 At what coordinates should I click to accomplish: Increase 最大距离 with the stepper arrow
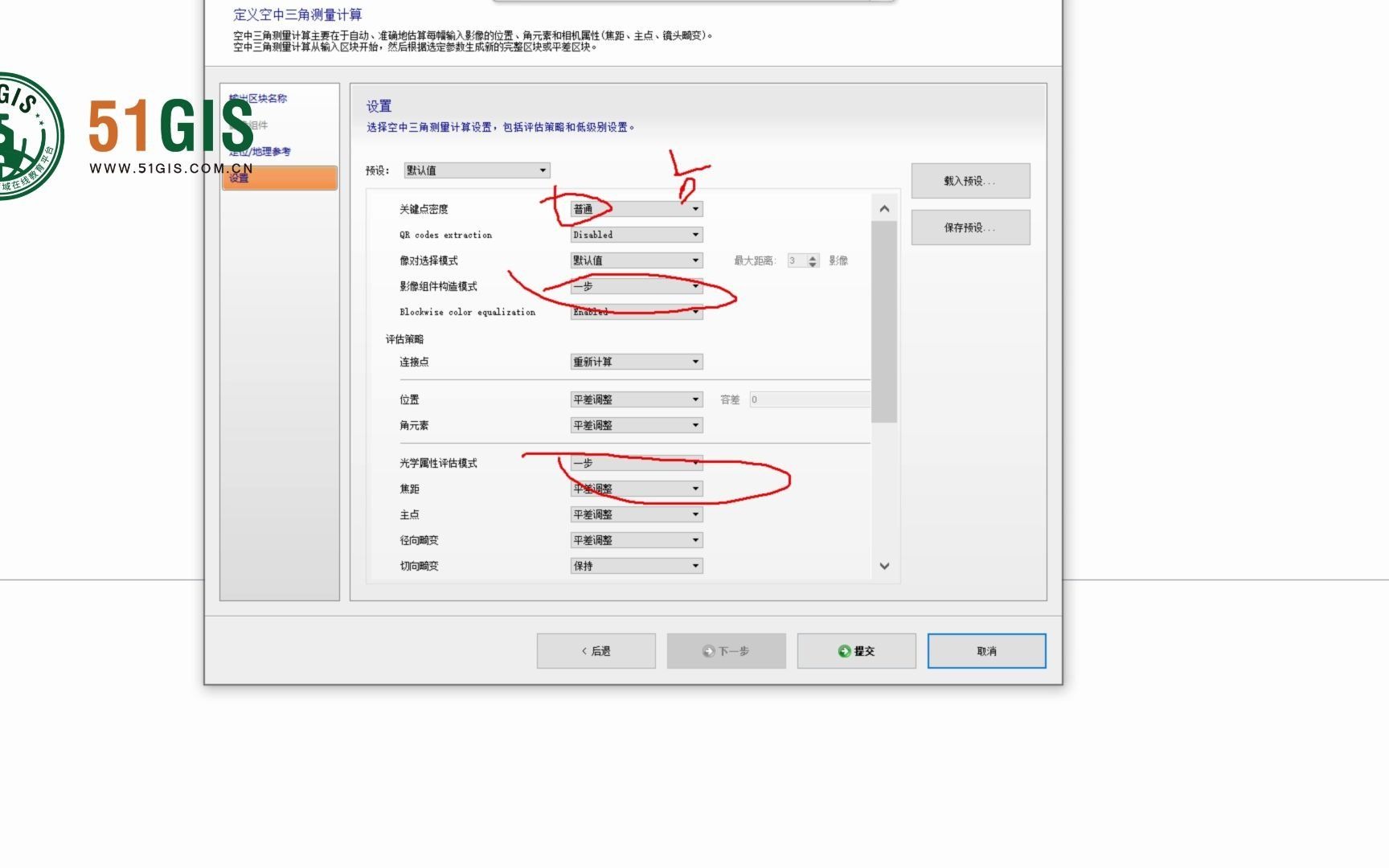tap(813, 256)
